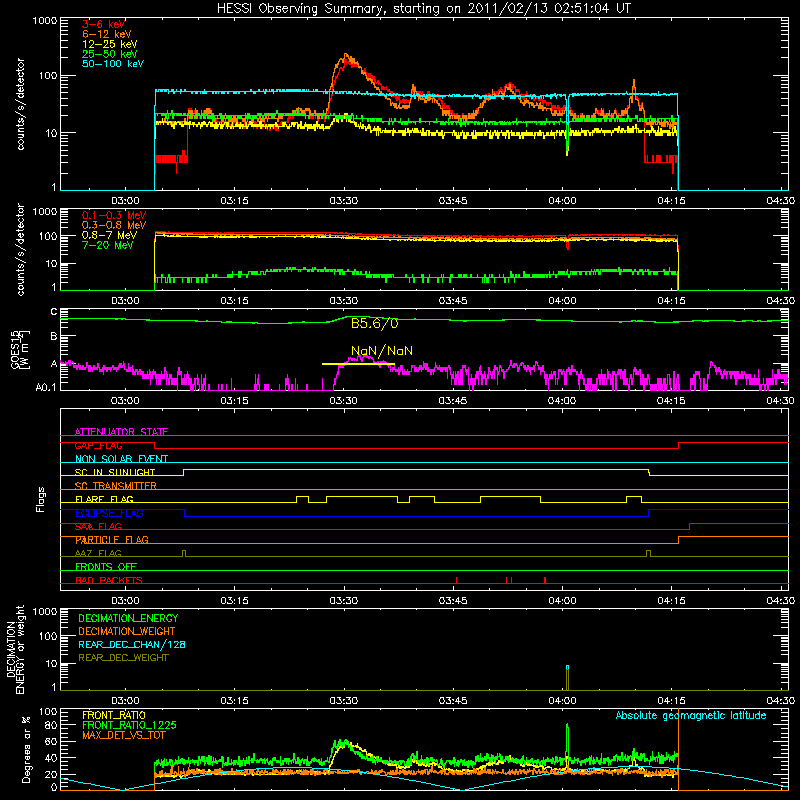800x800 pixels.
Task: Click the FRONT_RATIO_1225 legend entry
Action: coord(130,725)
